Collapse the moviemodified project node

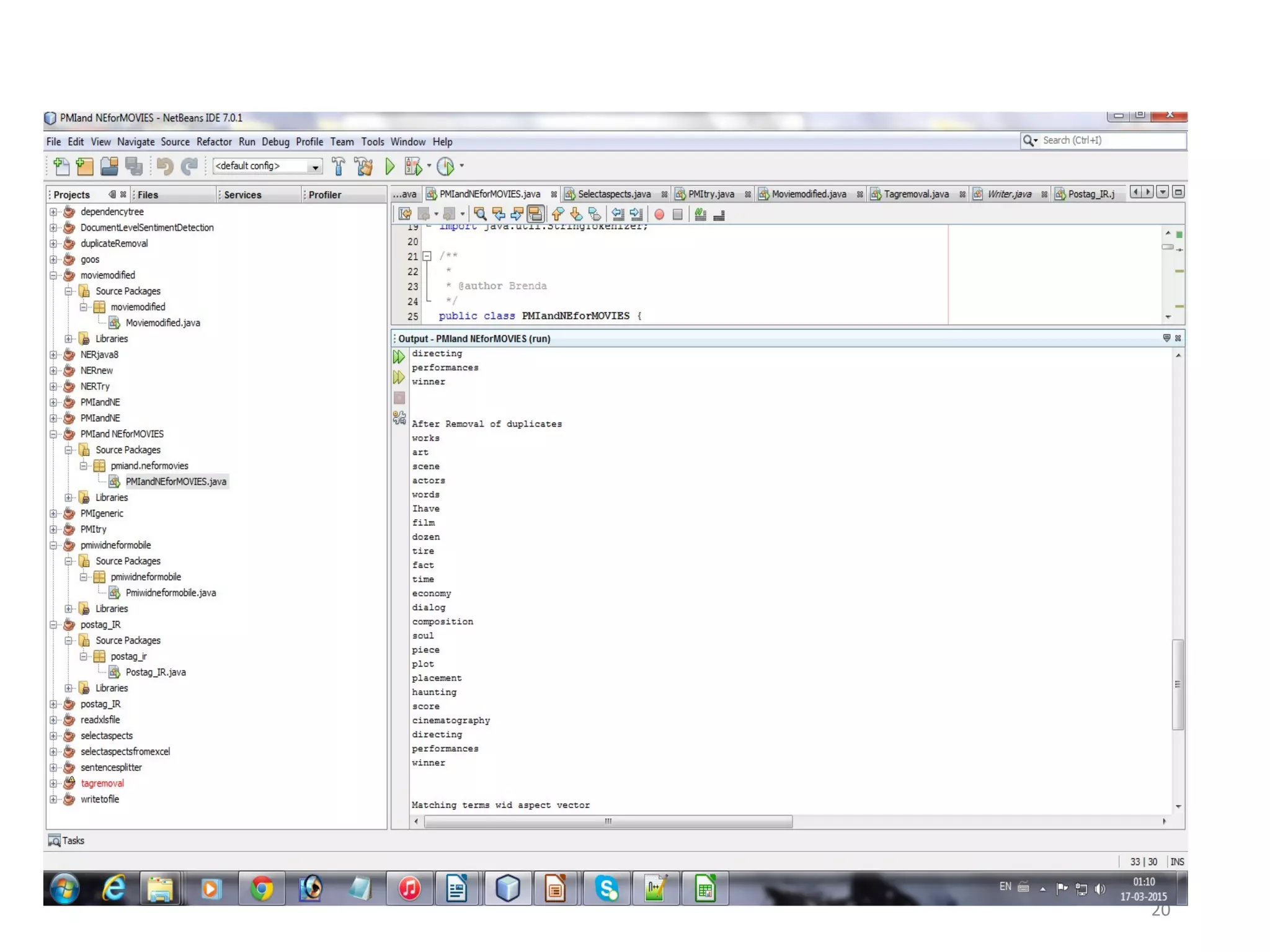pos(53,275)
